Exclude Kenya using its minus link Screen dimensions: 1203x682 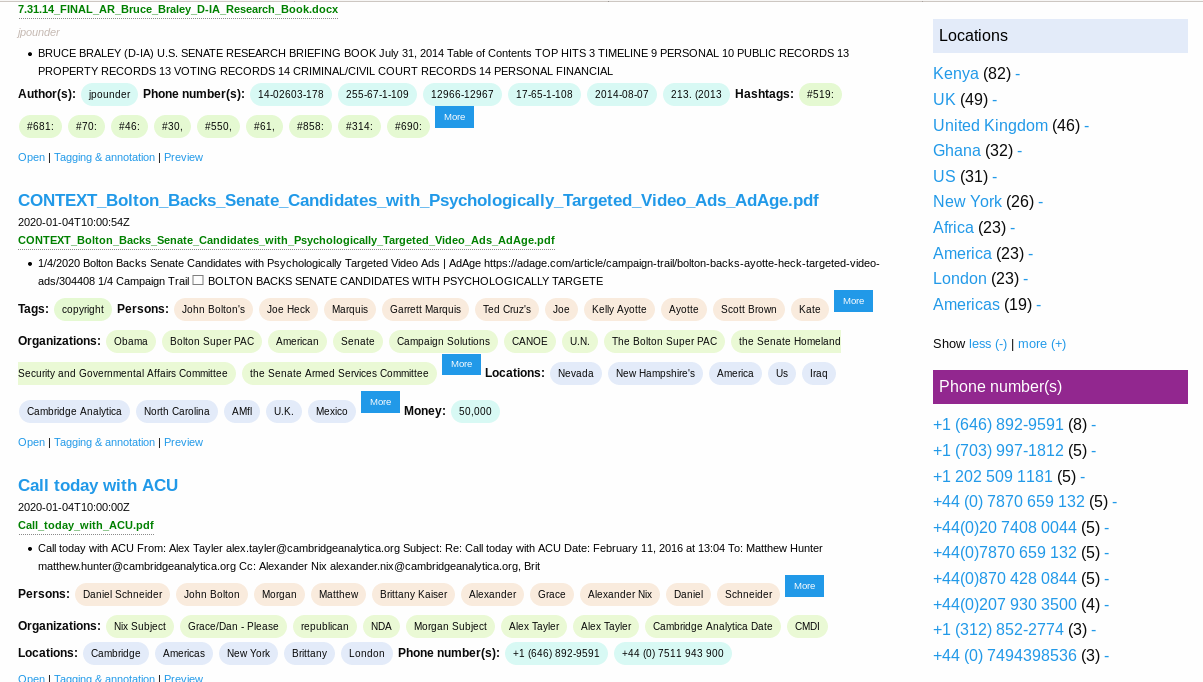pos(1018,74)
